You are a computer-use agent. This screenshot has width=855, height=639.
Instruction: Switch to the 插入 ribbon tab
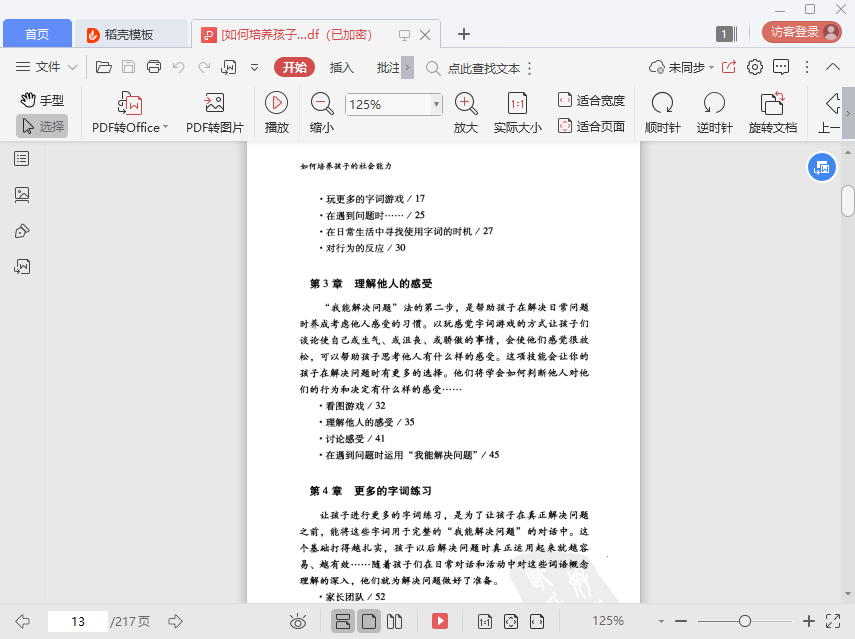pyautogui.click(x=342, y=67)
